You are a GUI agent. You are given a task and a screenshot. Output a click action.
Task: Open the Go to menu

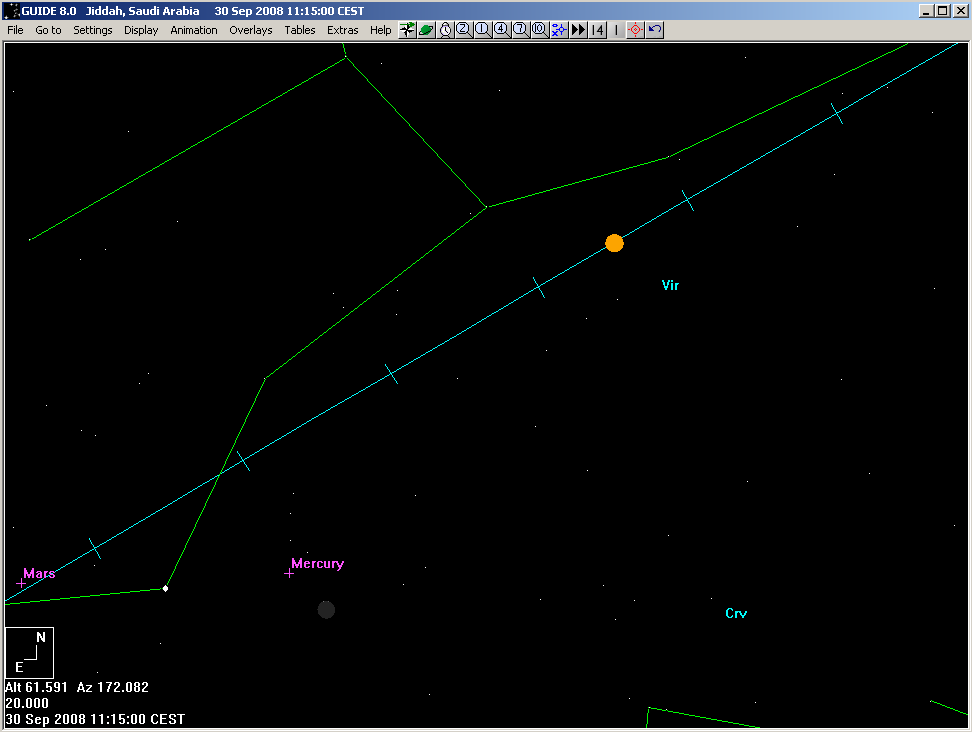[x=48, y=30]
